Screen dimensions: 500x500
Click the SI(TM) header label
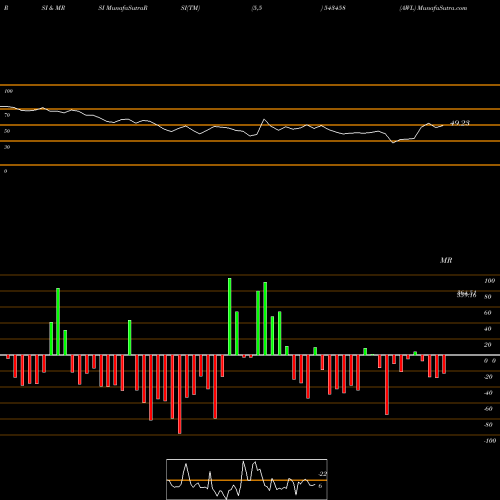coord(190,8)
